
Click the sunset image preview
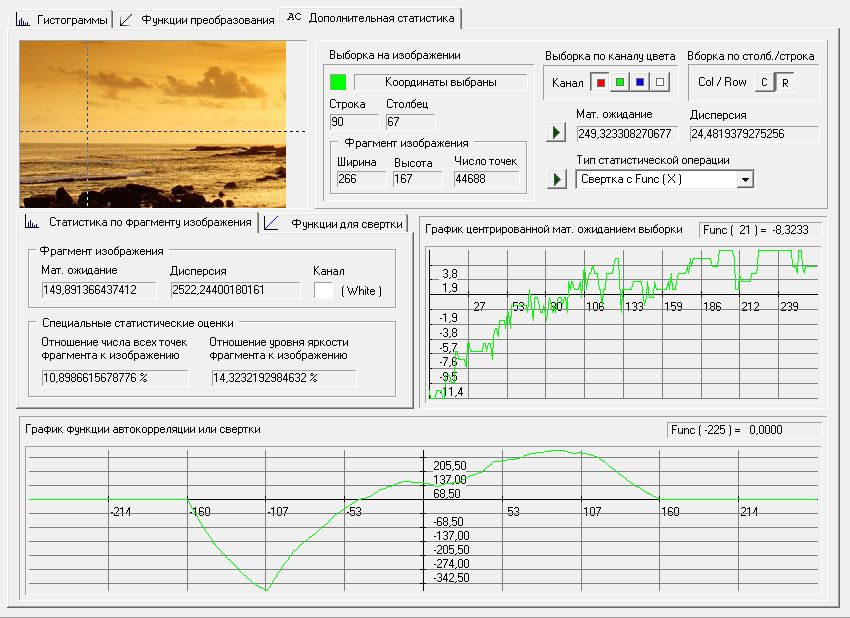pyautogui.click(x=153, y=124)
